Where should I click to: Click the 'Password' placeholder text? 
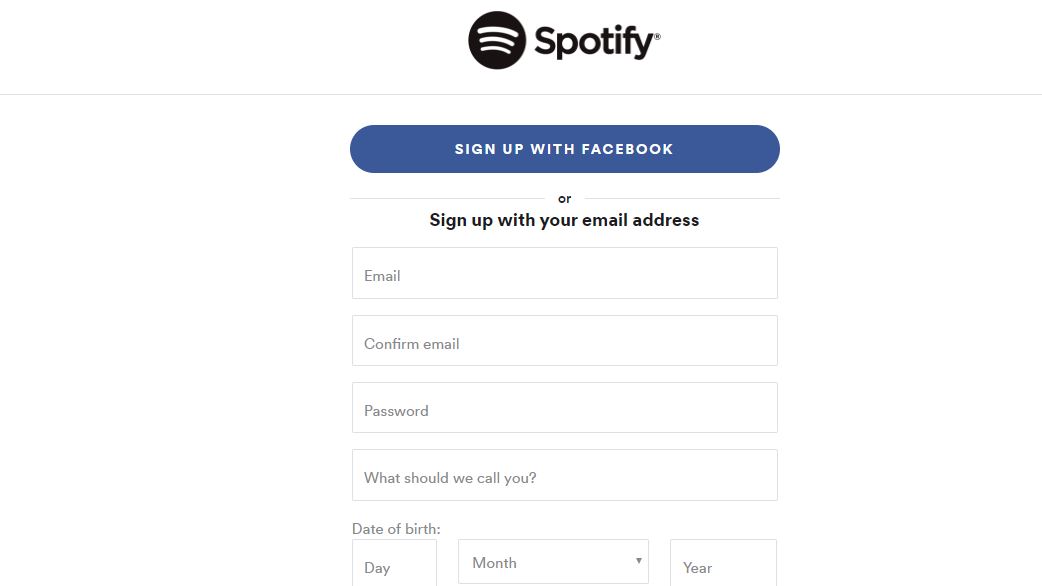(396, 411)
